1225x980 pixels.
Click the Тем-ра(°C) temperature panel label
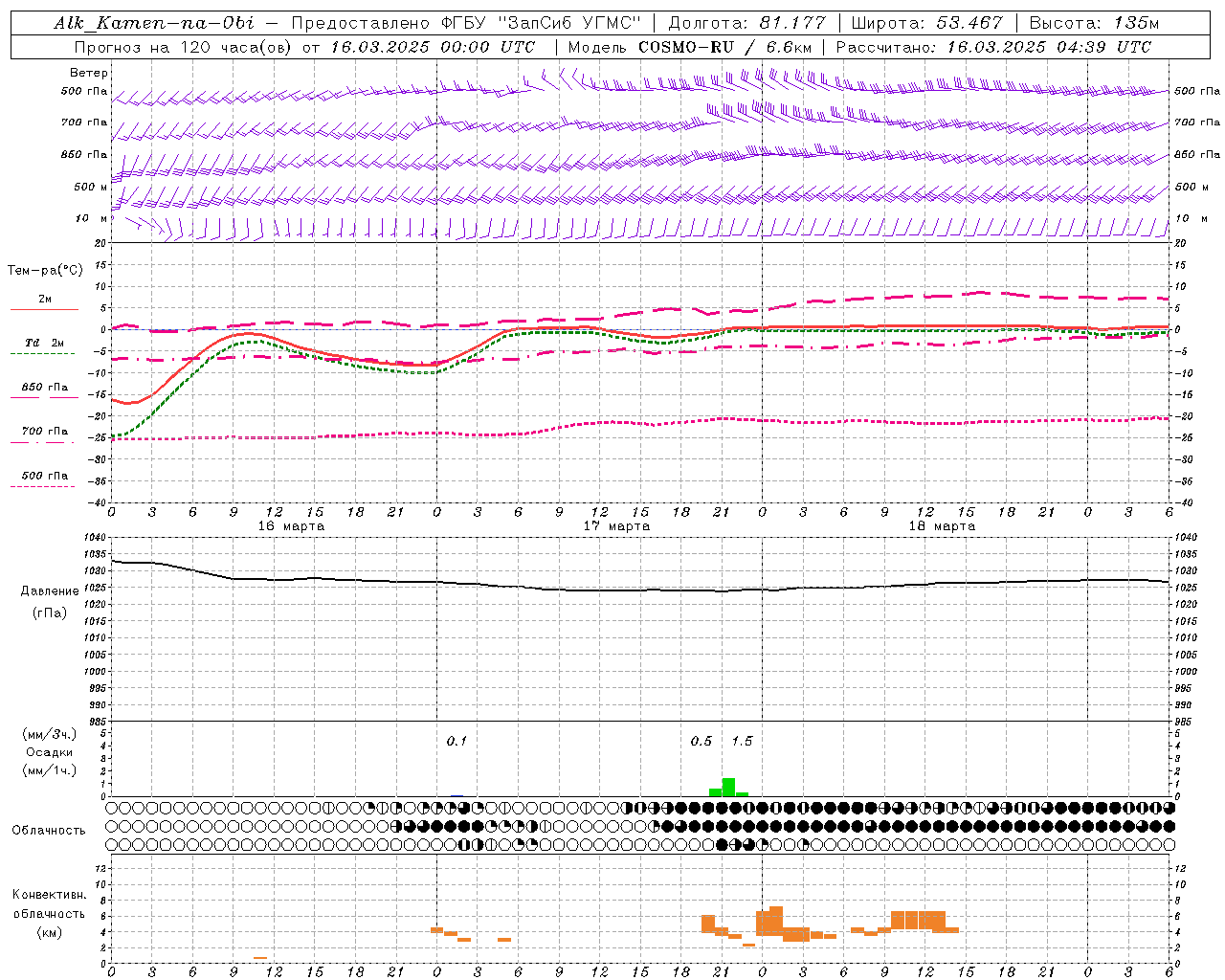pyautogui.click(x=45, y=271)
